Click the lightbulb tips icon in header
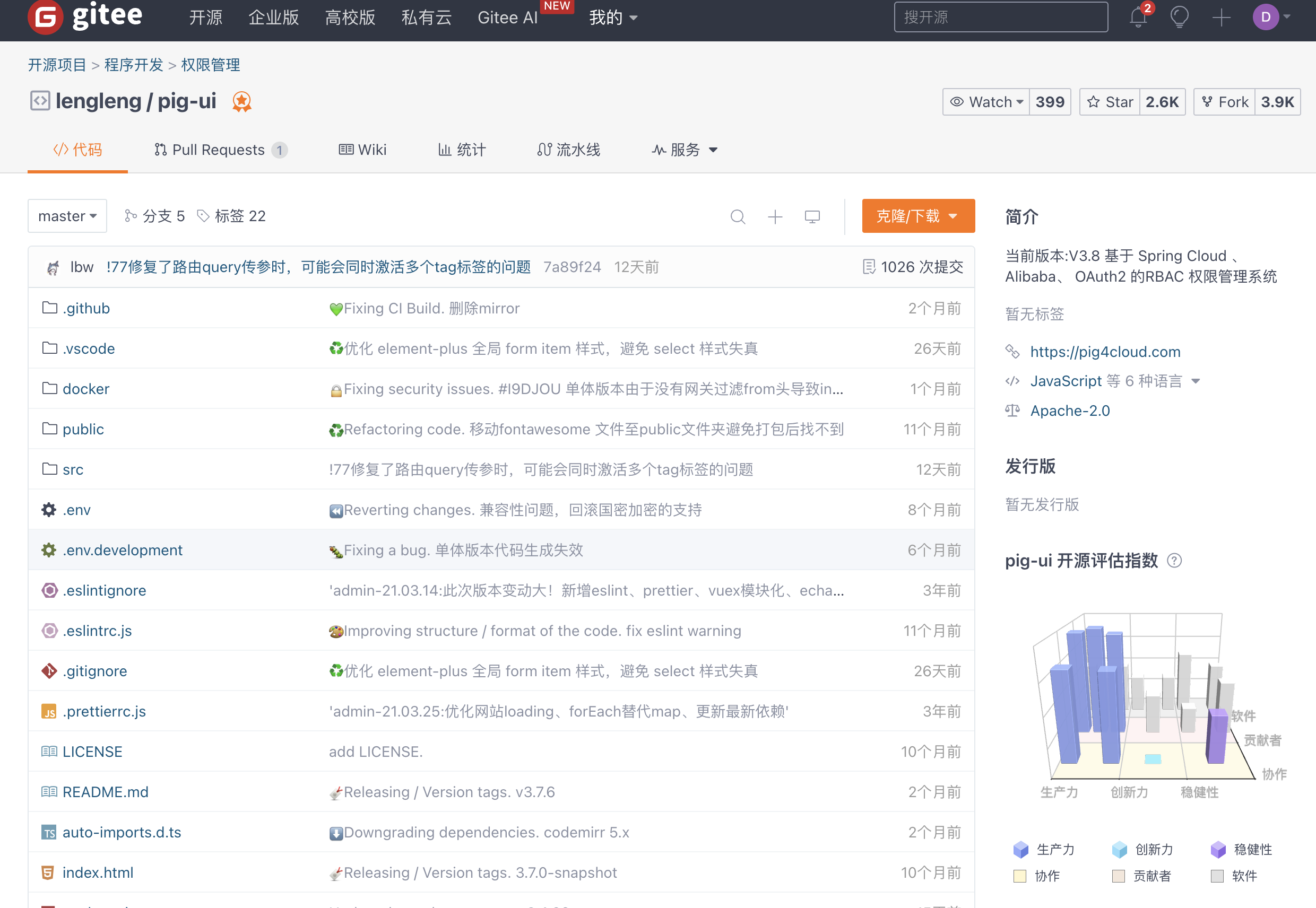 click(1180, 17)
